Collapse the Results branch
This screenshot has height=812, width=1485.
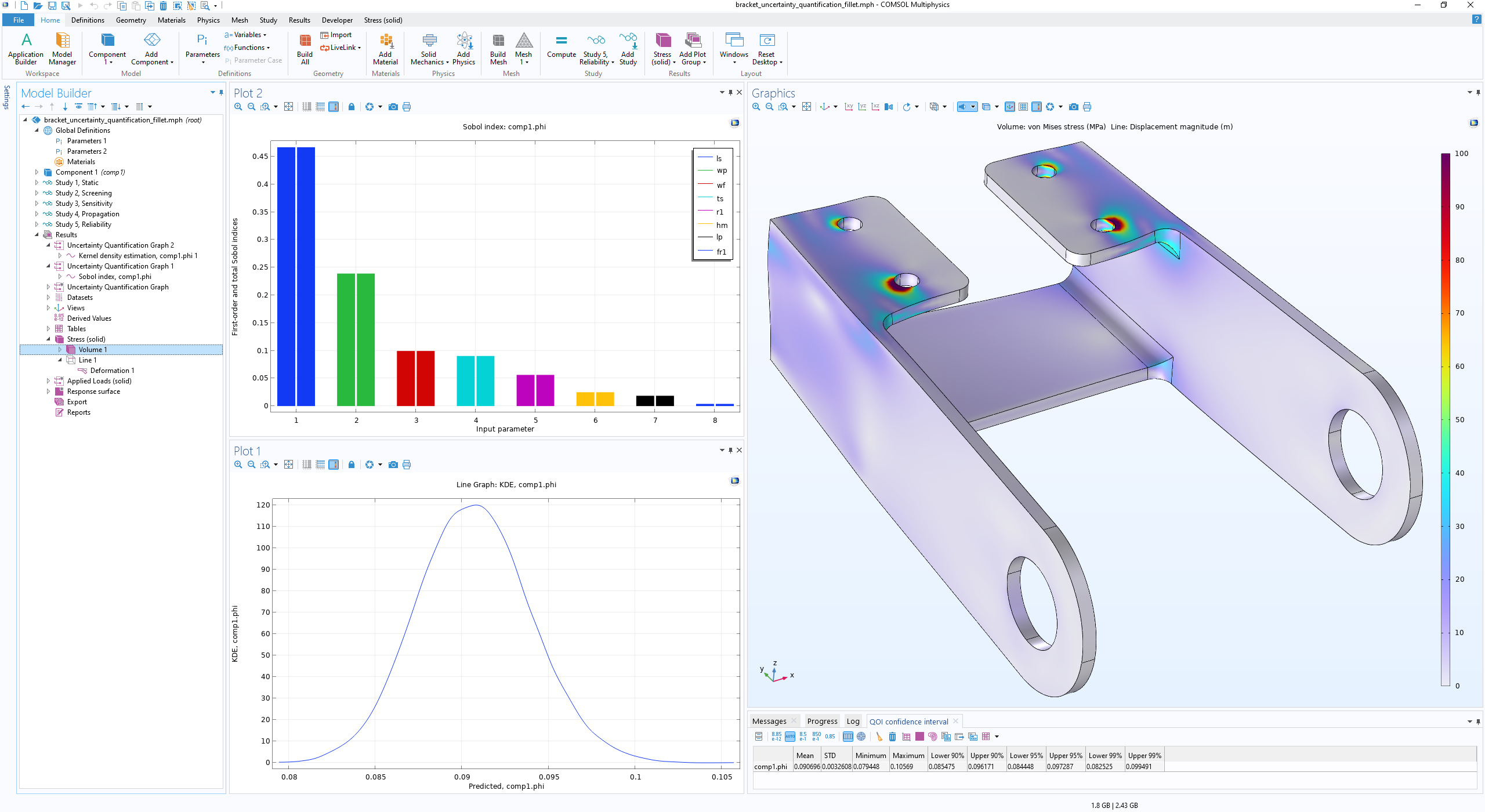[x=37, y=234]
